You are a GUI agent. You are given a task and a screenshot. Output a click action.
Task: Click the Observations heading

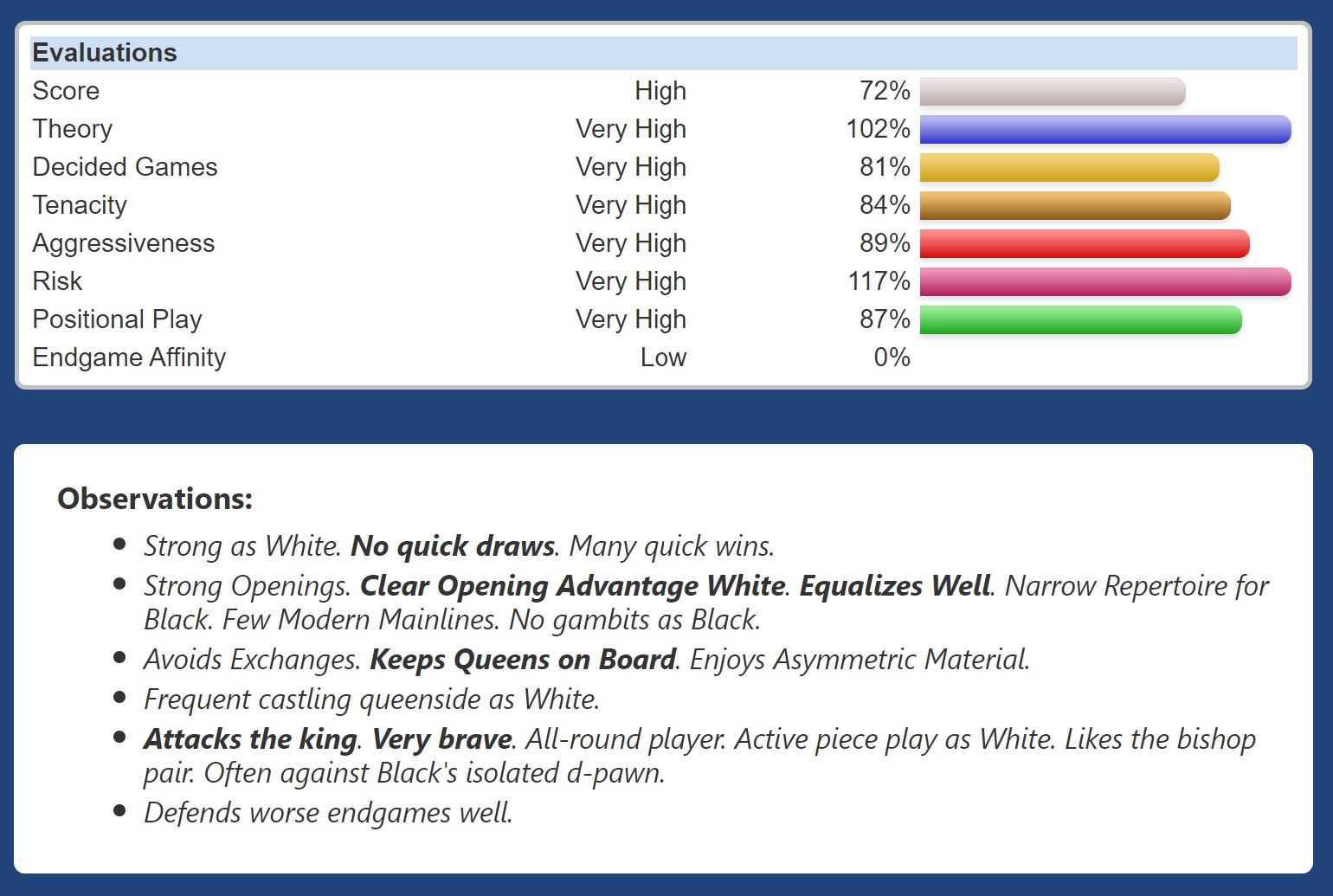coord(155,499)
